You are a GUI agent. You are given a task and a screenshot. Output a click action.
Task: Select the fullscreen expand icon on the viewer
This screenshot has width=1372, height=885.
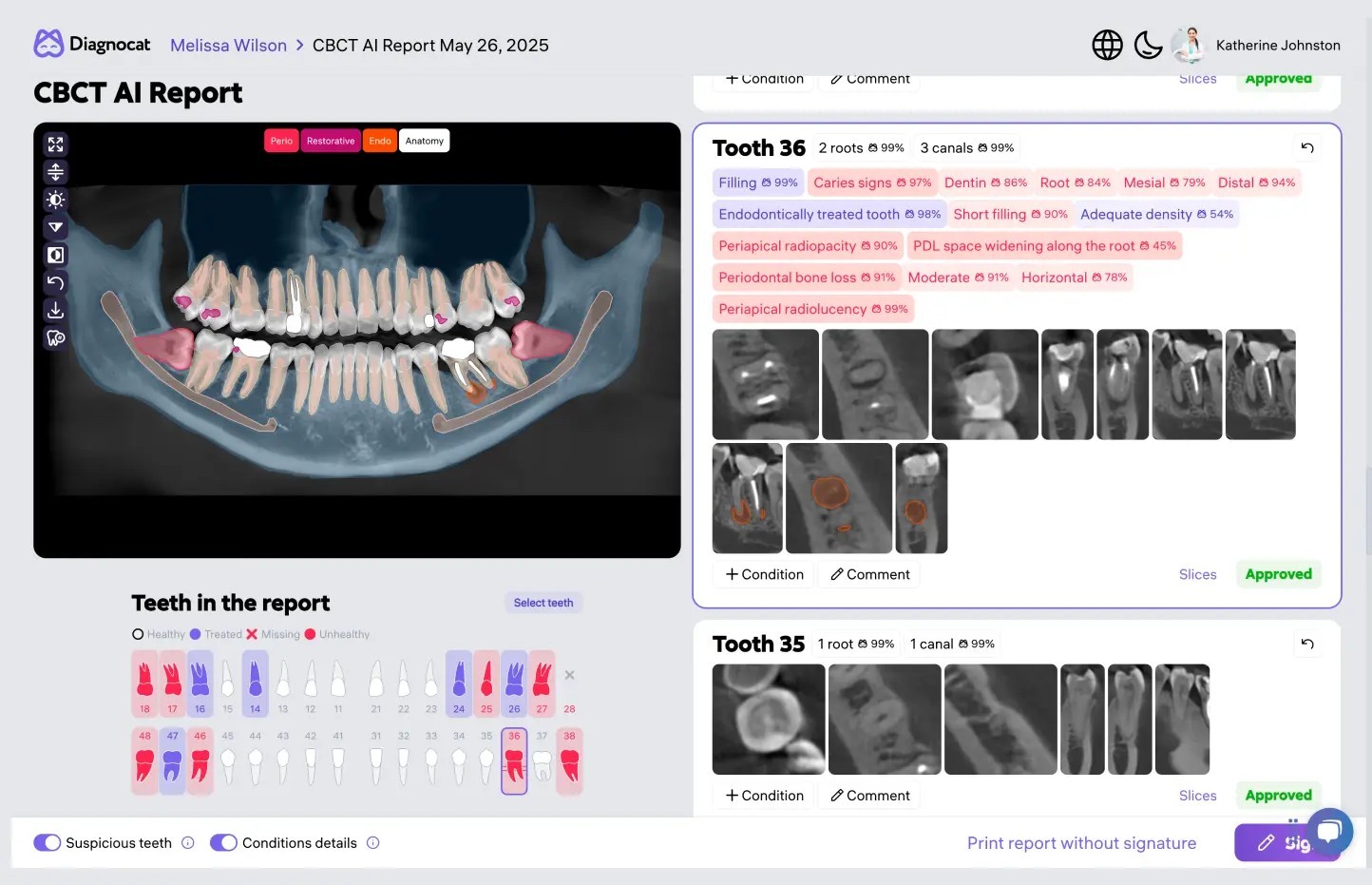[x=55, y=144]
